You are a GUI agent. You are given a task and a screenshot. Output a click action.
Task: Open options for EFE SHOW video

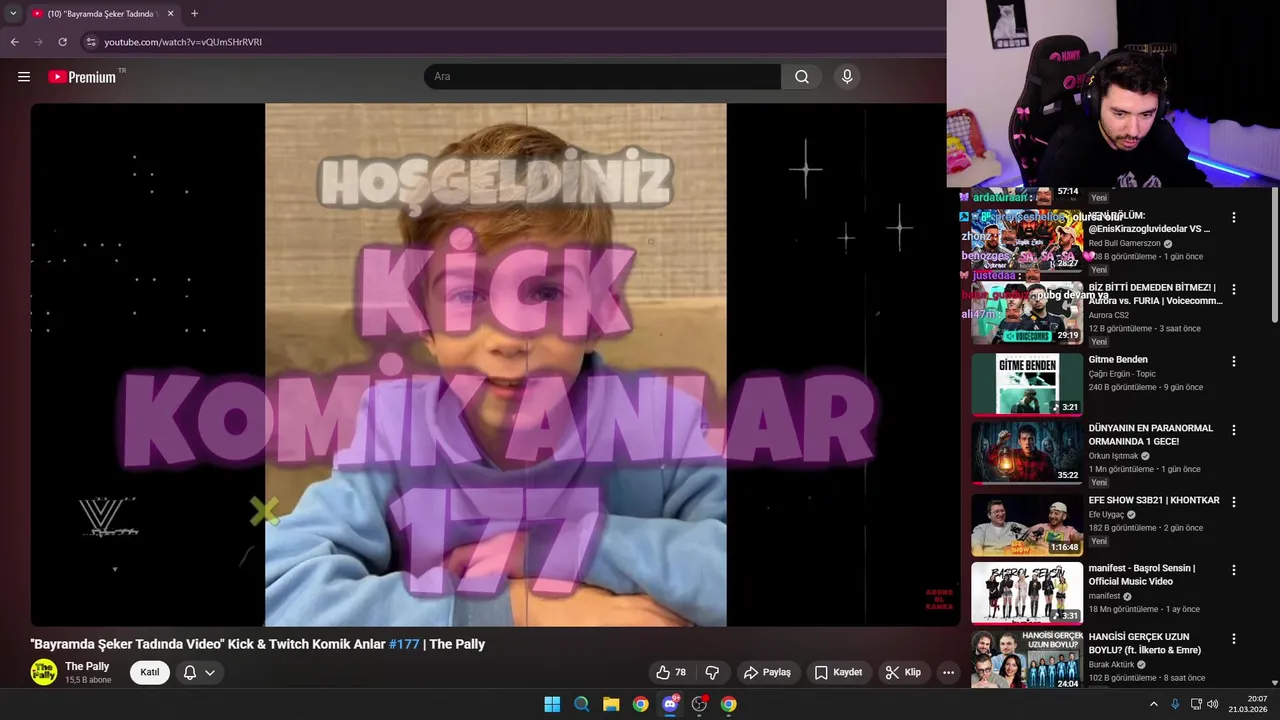click(1234, 502)
